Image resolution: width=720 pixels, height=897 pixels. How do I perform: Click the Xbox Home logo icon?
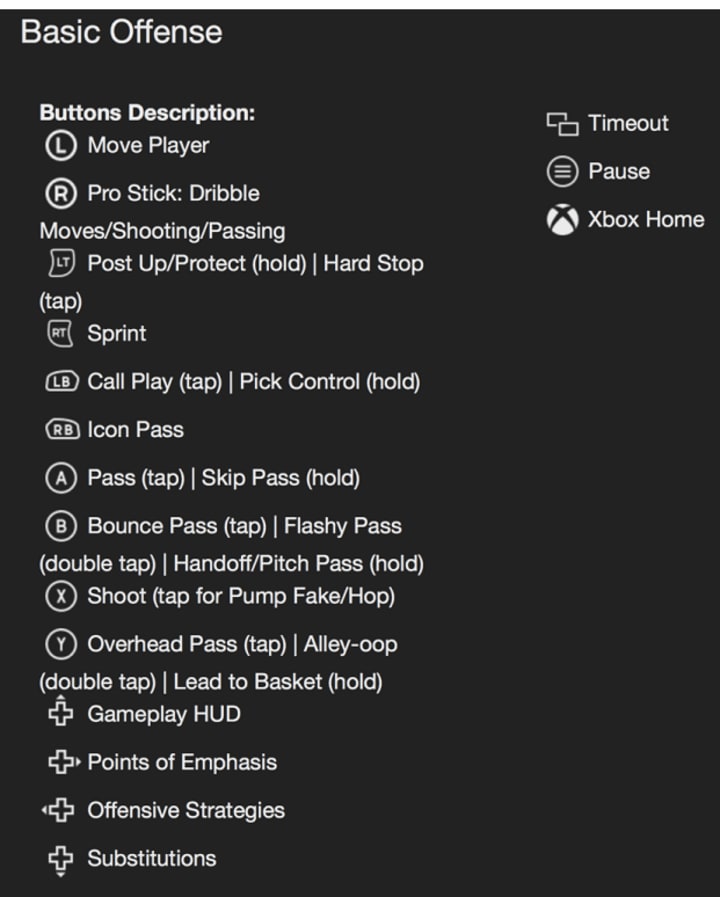click(562, 220)
